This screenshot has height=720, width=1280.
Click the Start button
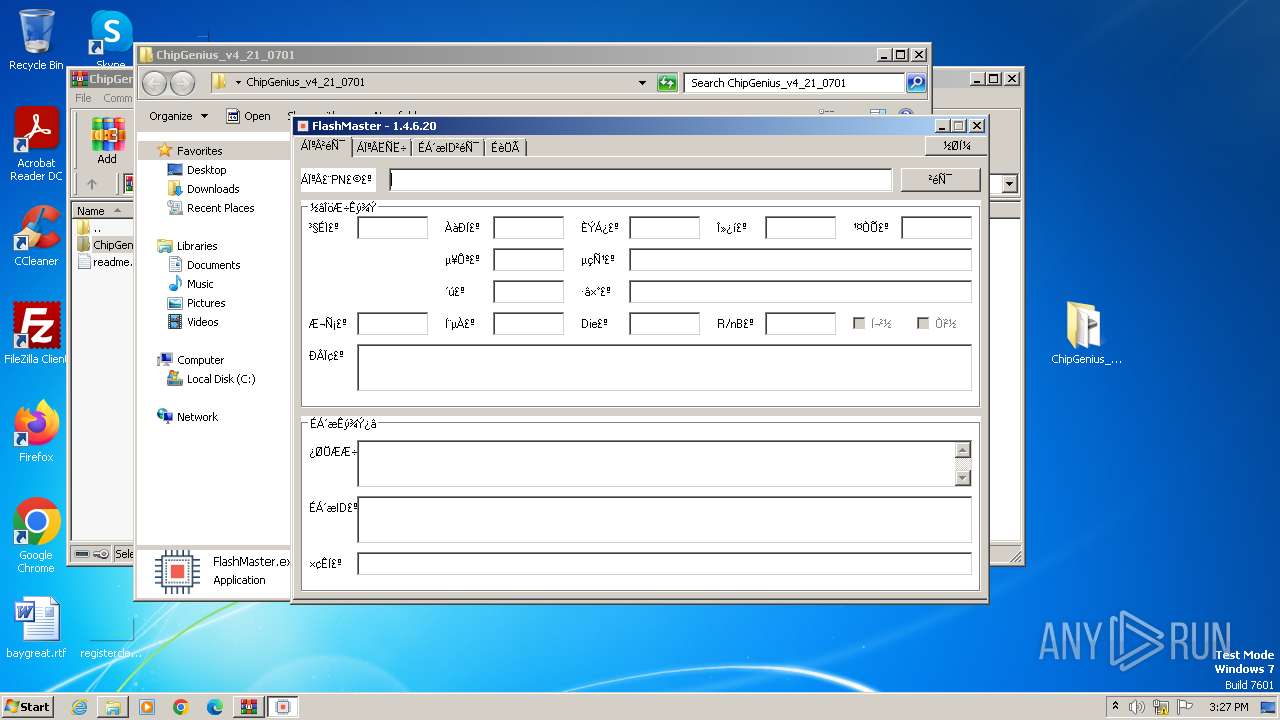coord(28,707)
